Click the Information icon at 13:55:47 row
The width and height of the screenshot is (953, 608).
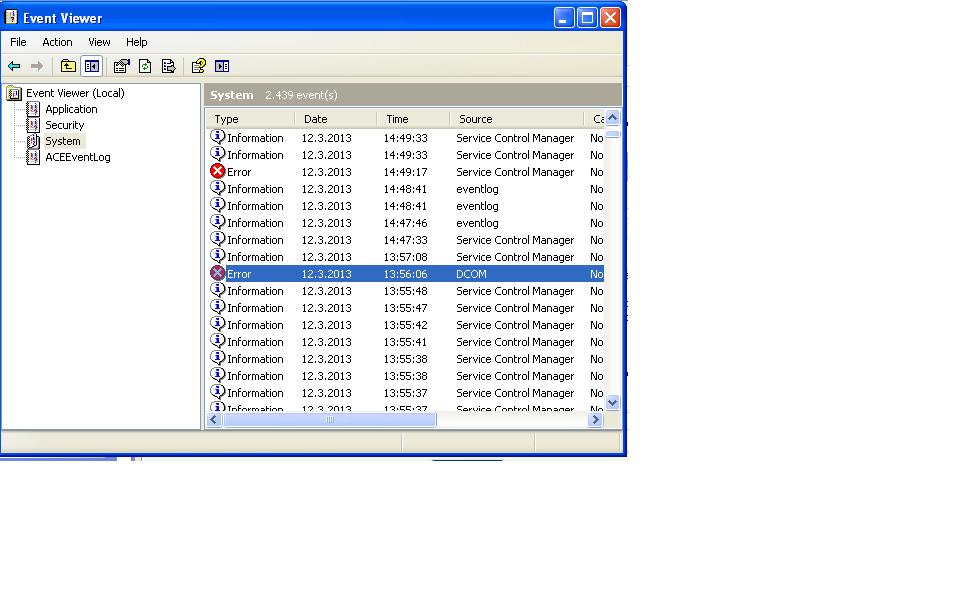[218, 308]
